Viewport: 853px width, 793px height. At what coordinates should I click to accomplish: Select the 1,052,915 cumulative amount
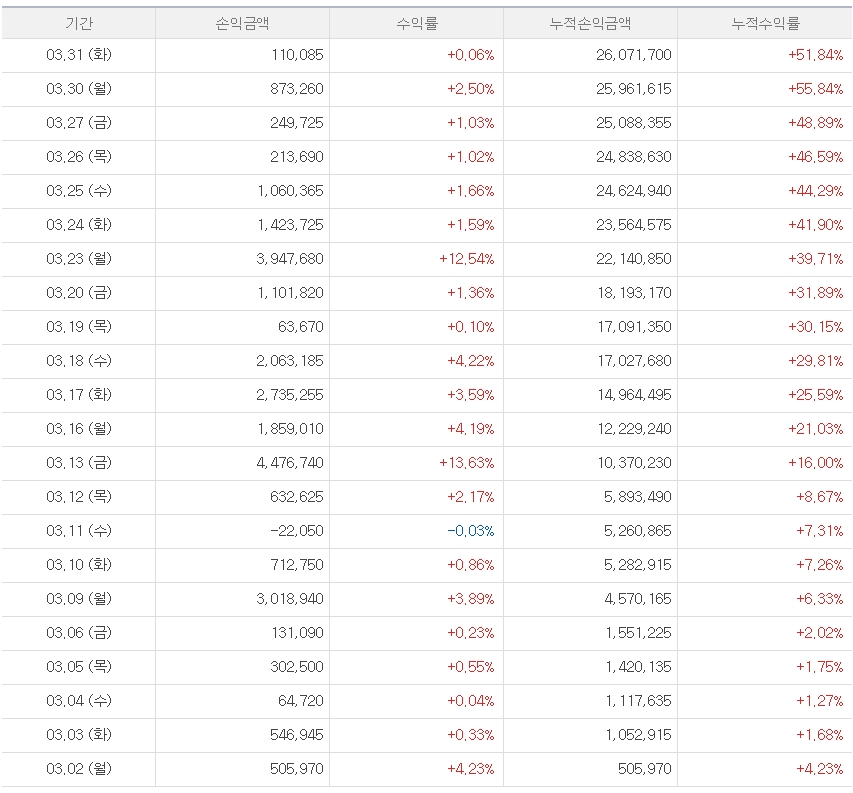tap(639, 735)
